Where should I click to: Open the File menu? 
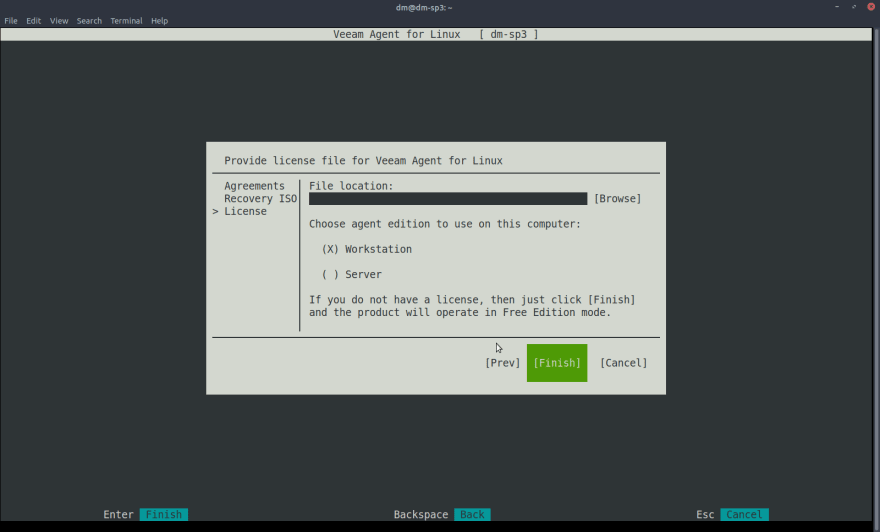click(x=11, y=21)
